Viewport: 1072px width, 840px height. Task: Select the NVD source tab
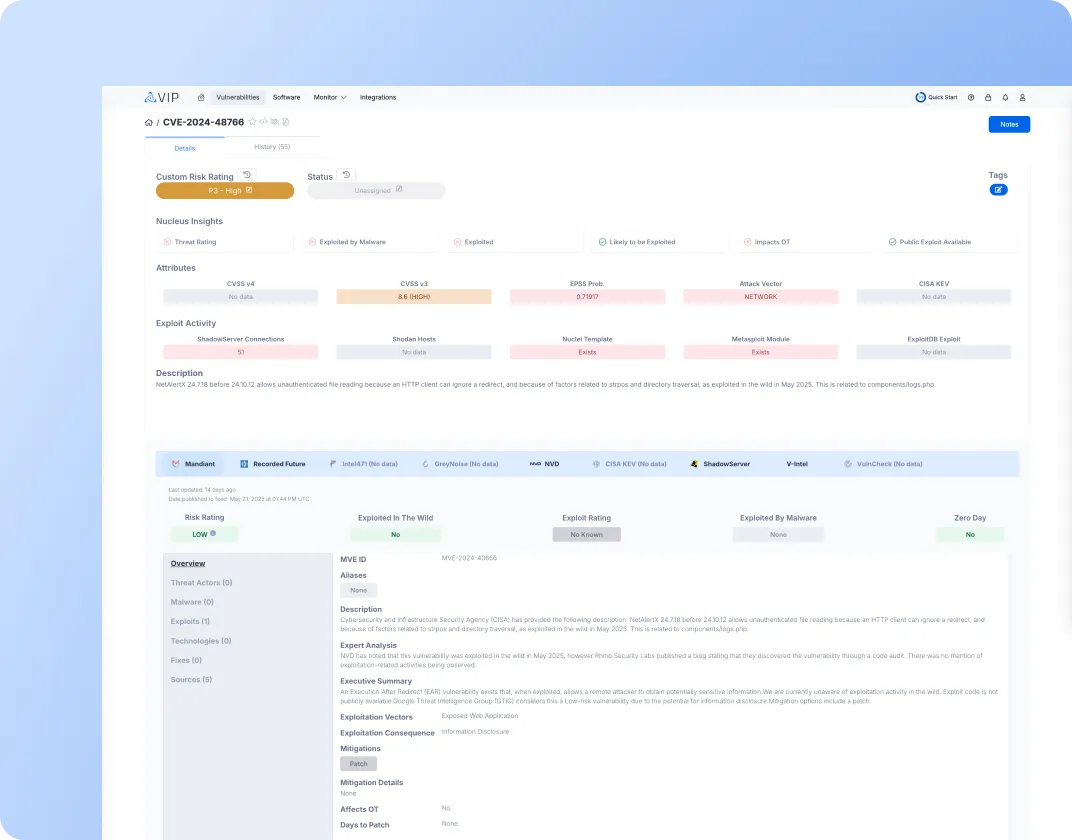tap(544, 464)
